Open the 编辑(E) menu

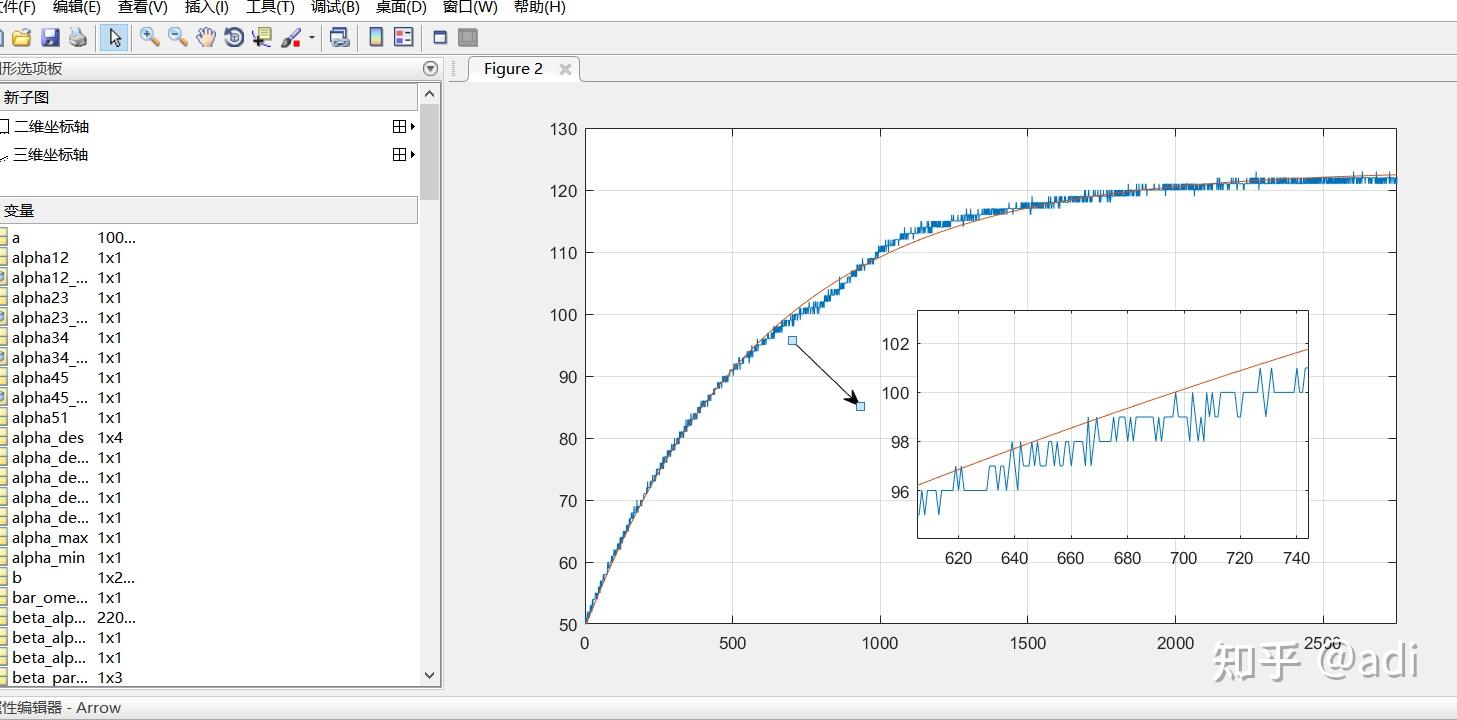tap(76, 7)
